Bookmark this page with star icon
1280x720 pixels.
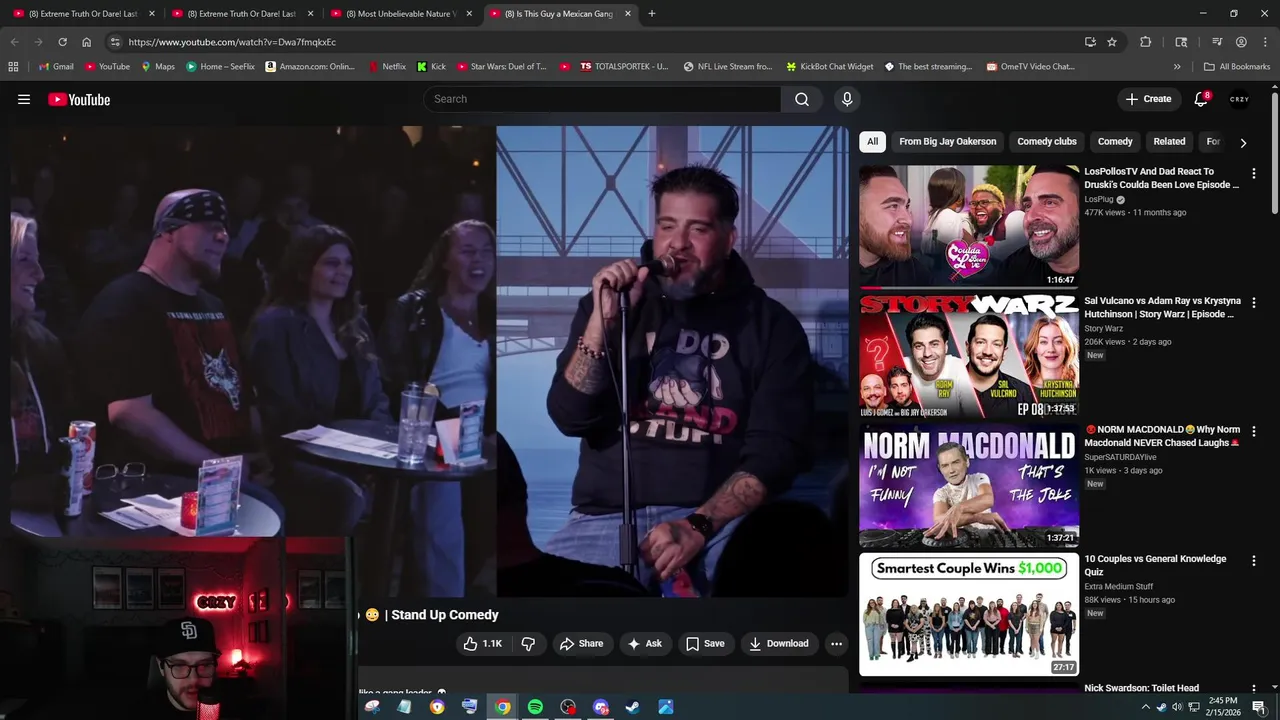point(1112,42)
